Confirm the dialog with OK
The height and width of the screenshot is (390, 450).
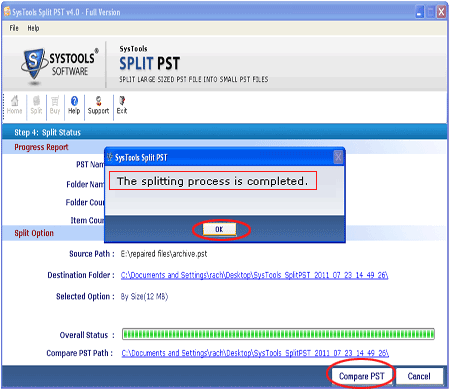tap(219, 229)
